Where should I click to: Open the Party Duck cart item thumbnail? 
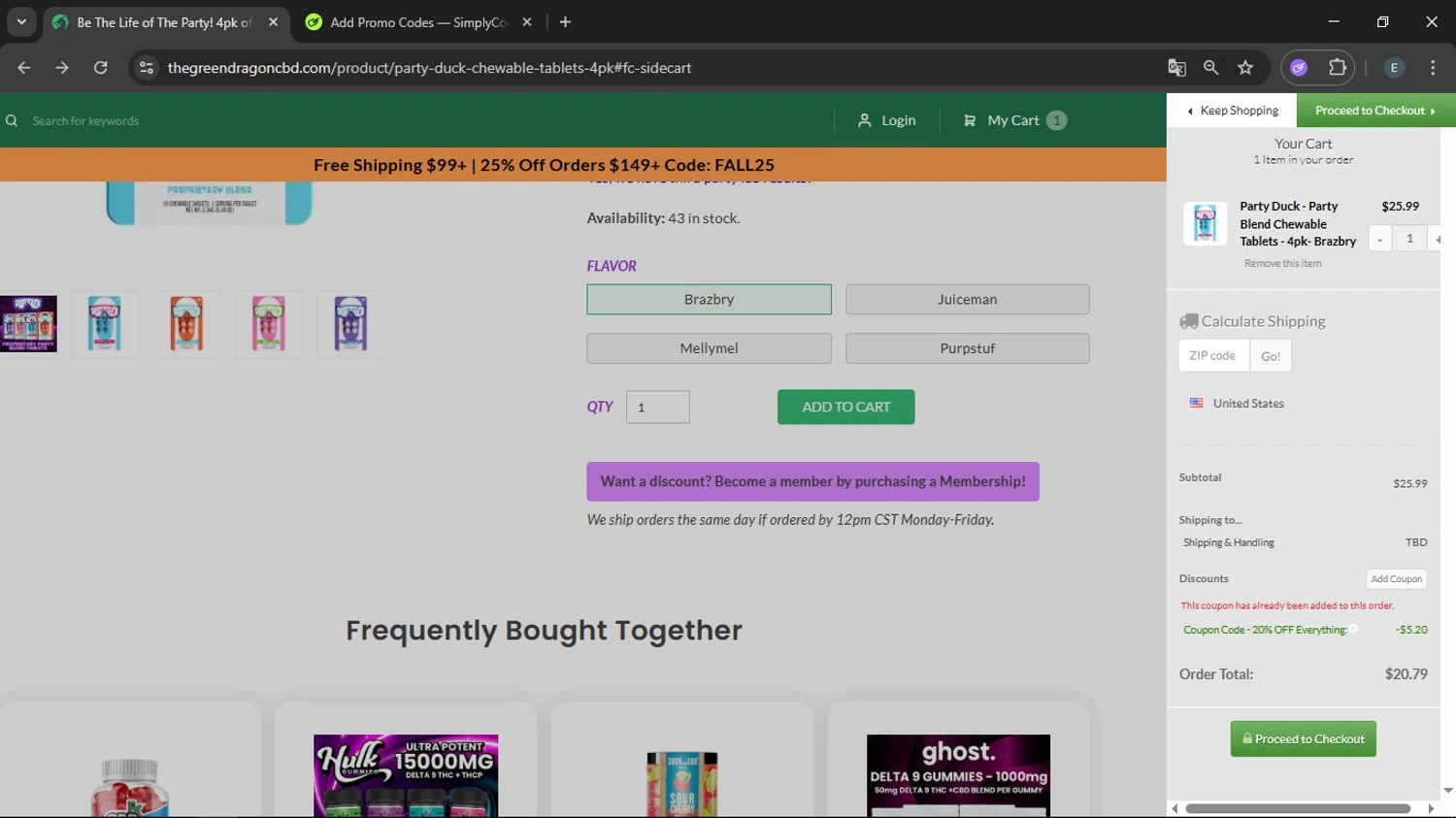(x=1205, y=223)
